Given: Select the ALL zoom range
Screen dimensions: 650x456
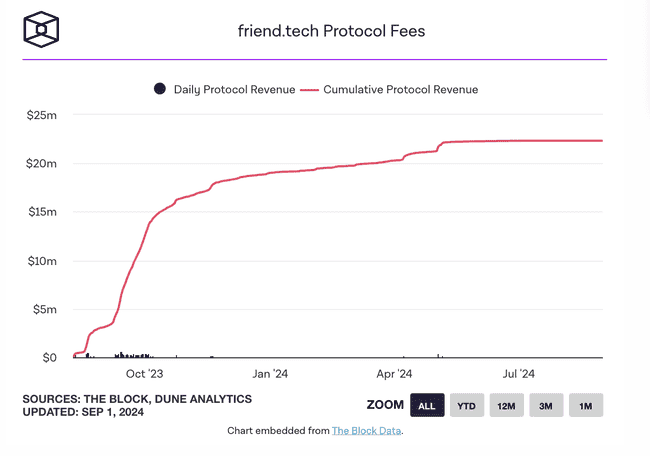Looking at the screenshot, I should point(426,405).
